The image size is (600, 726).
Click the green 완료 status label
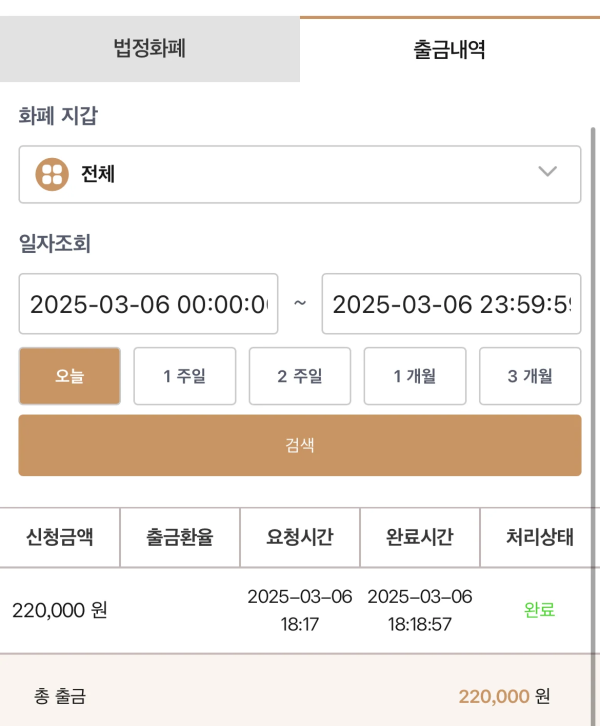pyautogui.click(x=539, y=610)
